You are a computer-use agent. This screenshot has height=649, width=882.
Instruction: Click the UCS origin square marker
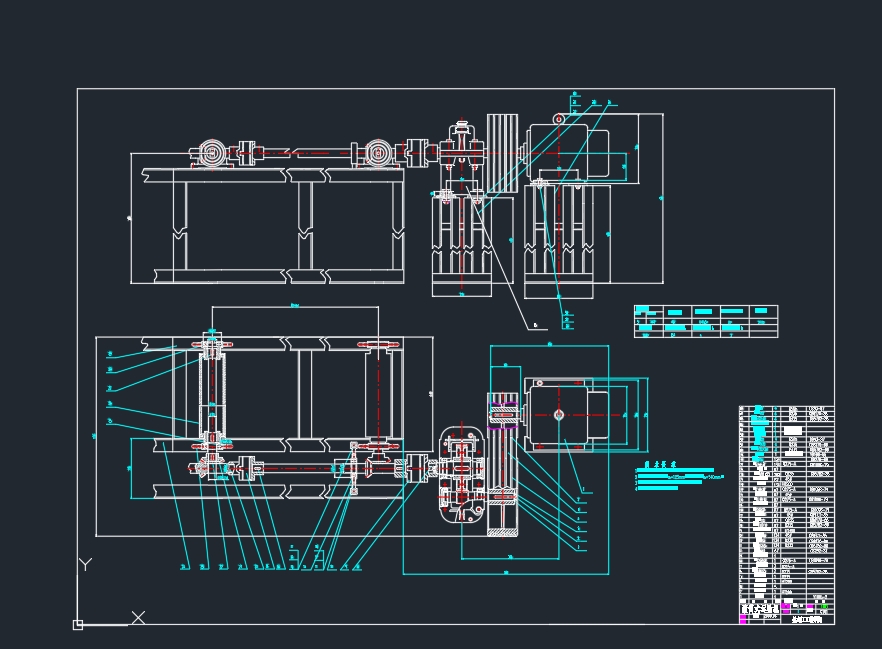click(x=78, y=625)
